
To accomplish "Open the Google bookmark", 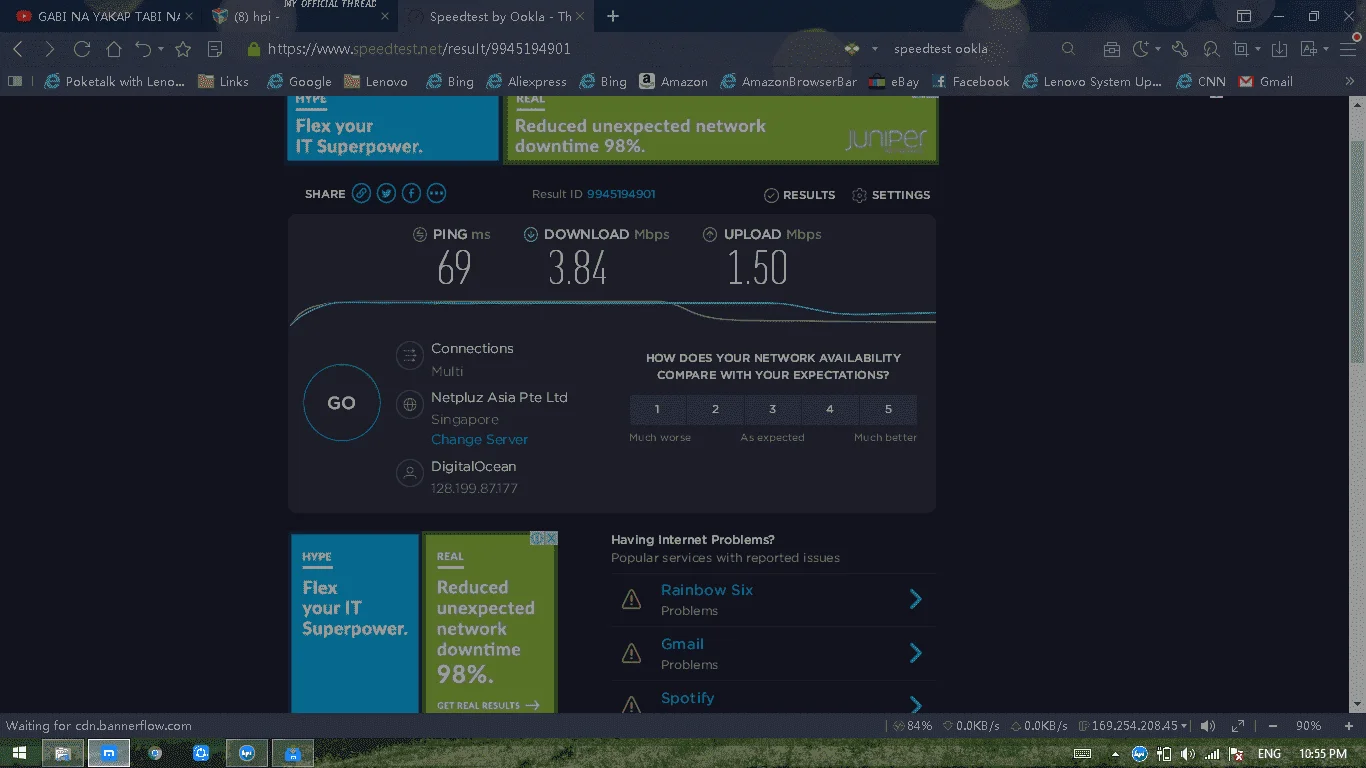I will coord(299,82).
